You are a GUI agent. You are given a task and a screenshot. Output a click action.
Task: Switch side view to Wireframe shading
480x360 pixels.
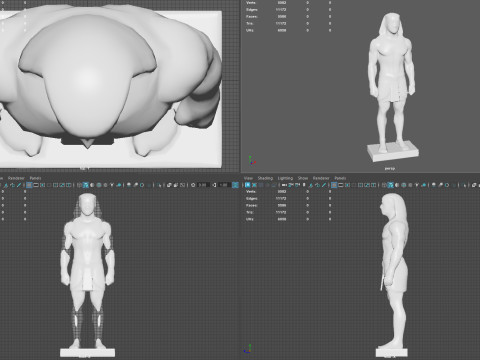click(x=384, y=185)
